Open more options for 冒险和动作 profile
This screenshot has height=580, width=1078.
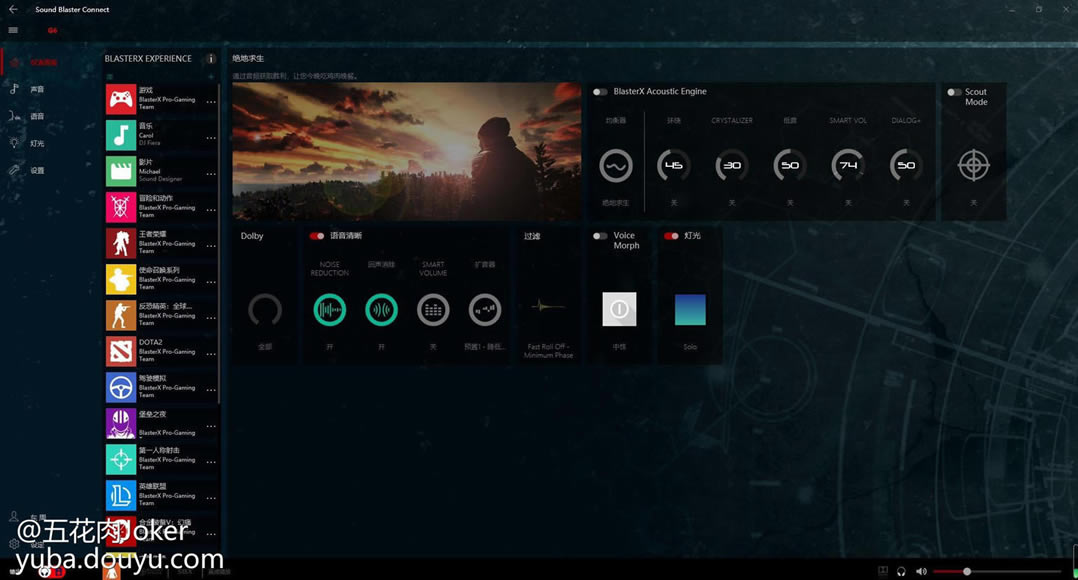pos(211,210)
